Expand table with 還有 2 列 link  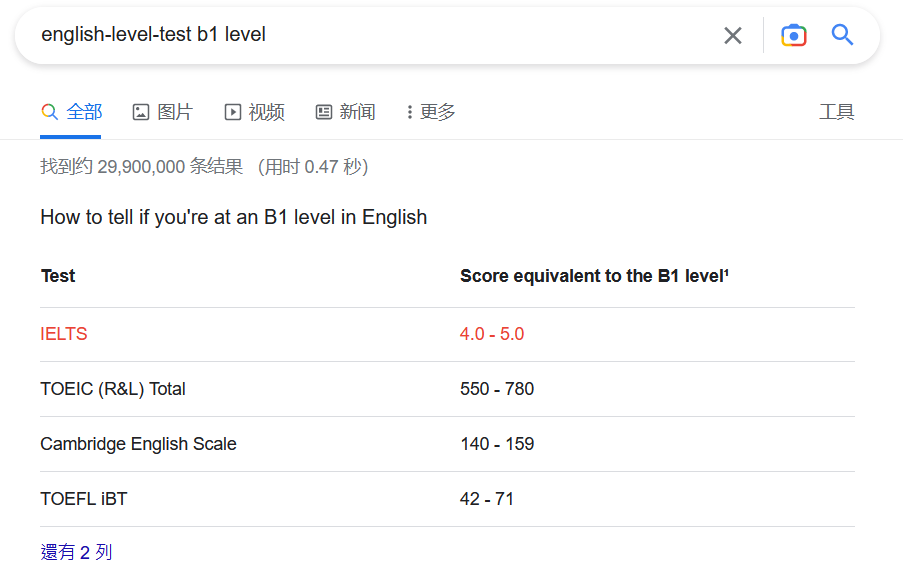point(76,552)
